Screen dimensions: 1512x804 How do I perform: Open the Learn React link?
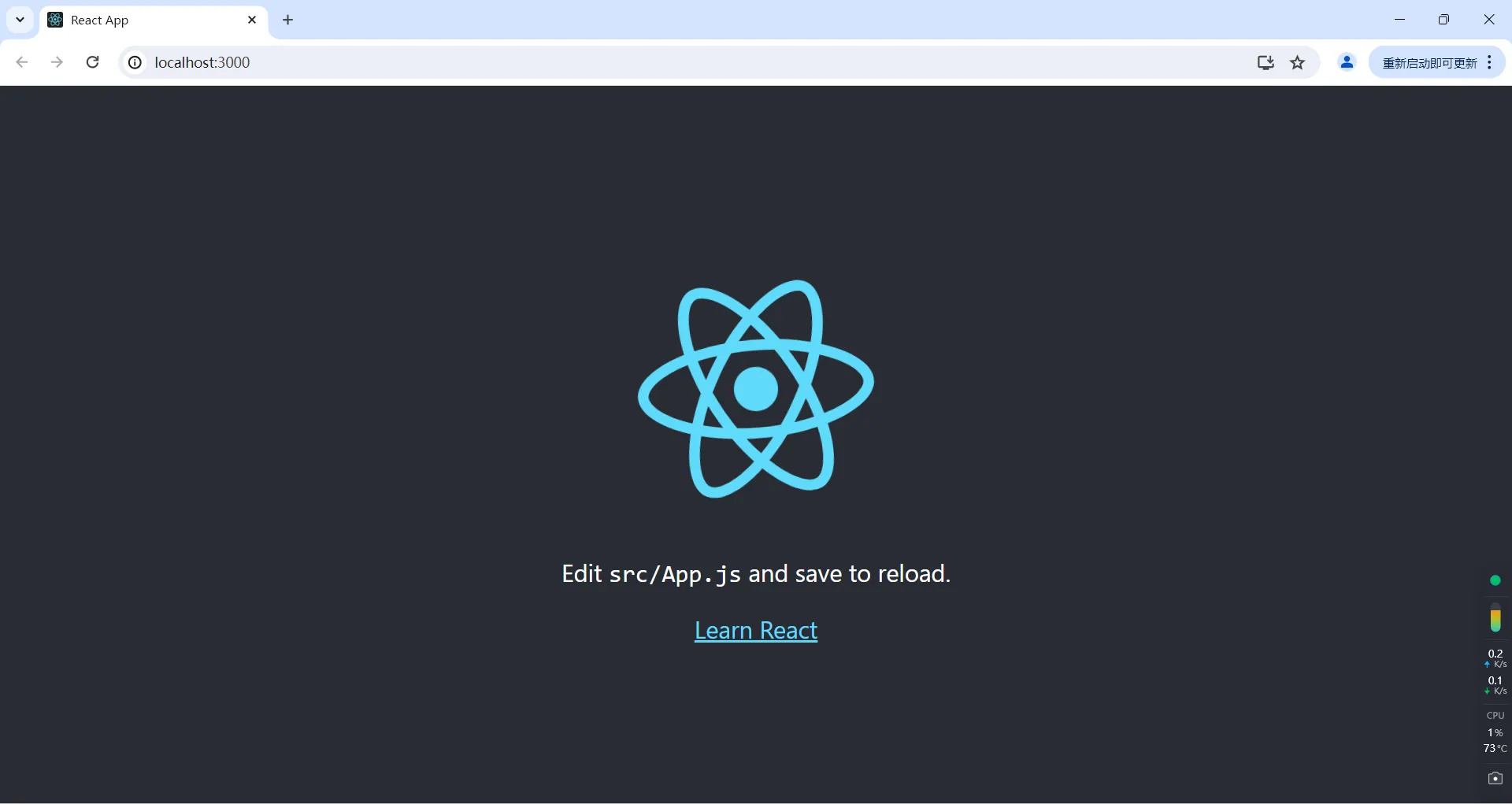click(x=755, y=630)
